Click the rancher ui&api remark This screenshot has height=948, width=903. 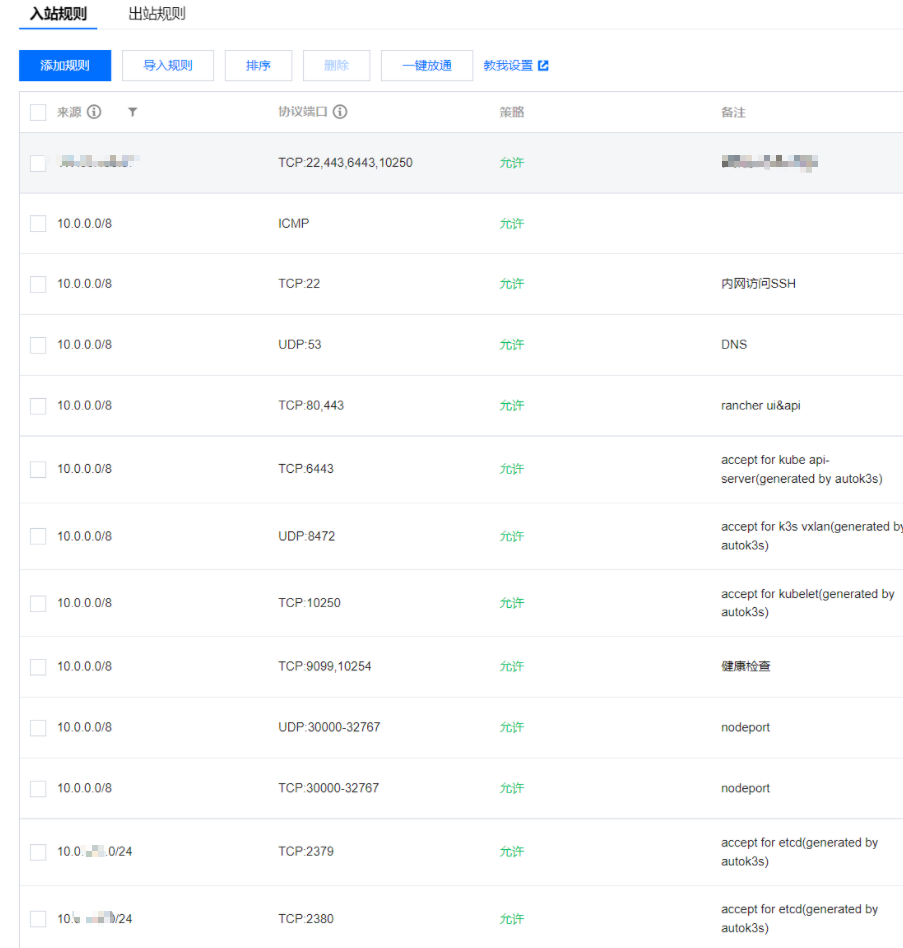pyautogui.click(x=761, y=405)
